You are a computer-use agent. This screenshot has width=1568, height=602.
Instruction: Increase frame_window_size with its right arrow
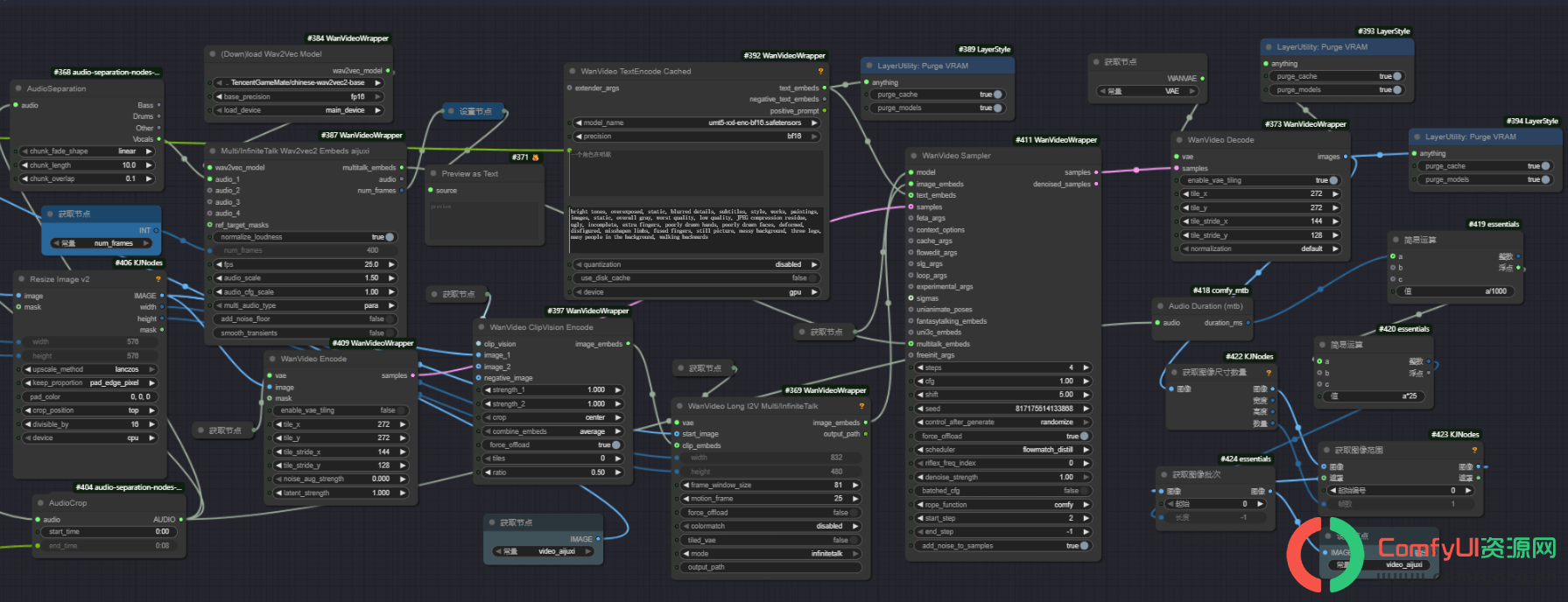click(854, 485)
